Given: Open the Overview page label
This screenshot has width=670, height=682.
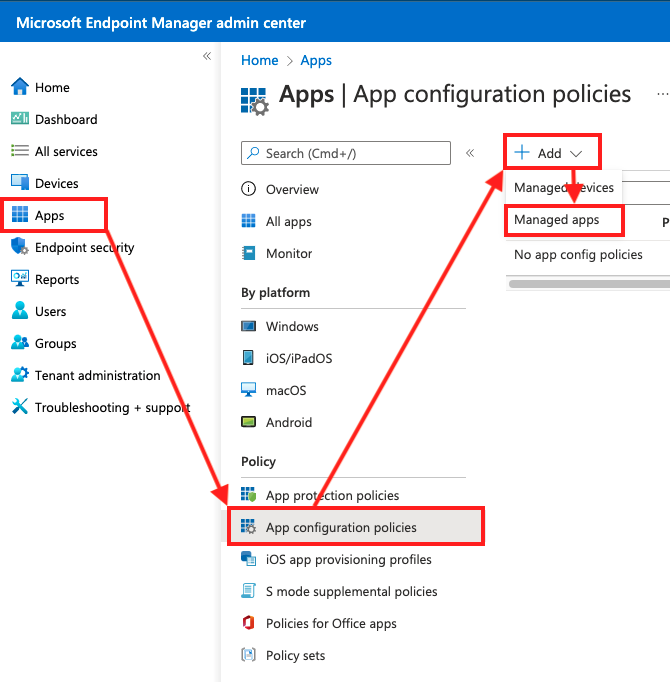Looking at the screenshot, I should click(292, 190).
